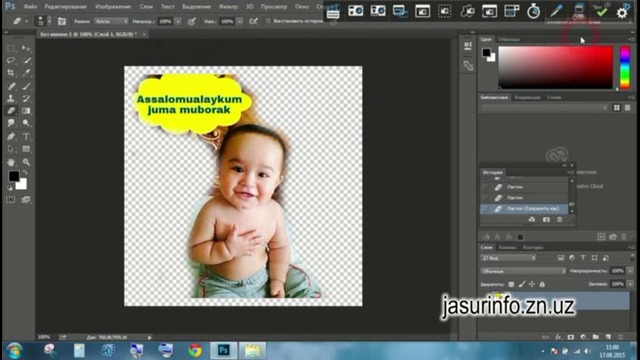The height and width of the screenshot is (360, 640).
Task: Select the Dodge tool
Action: [26, 123]
